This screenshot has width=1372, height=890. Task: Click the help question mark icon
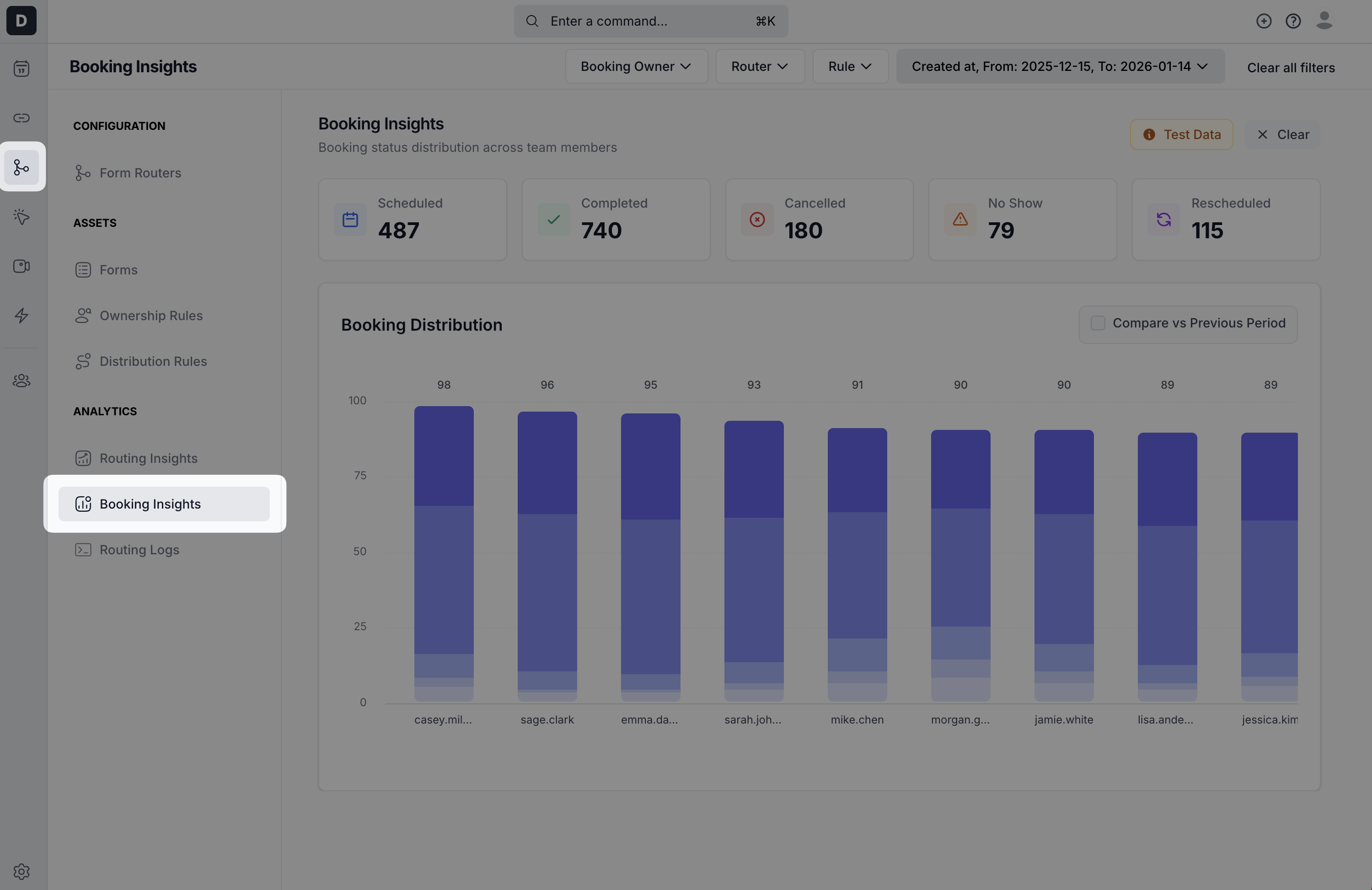click(1293, 21)
